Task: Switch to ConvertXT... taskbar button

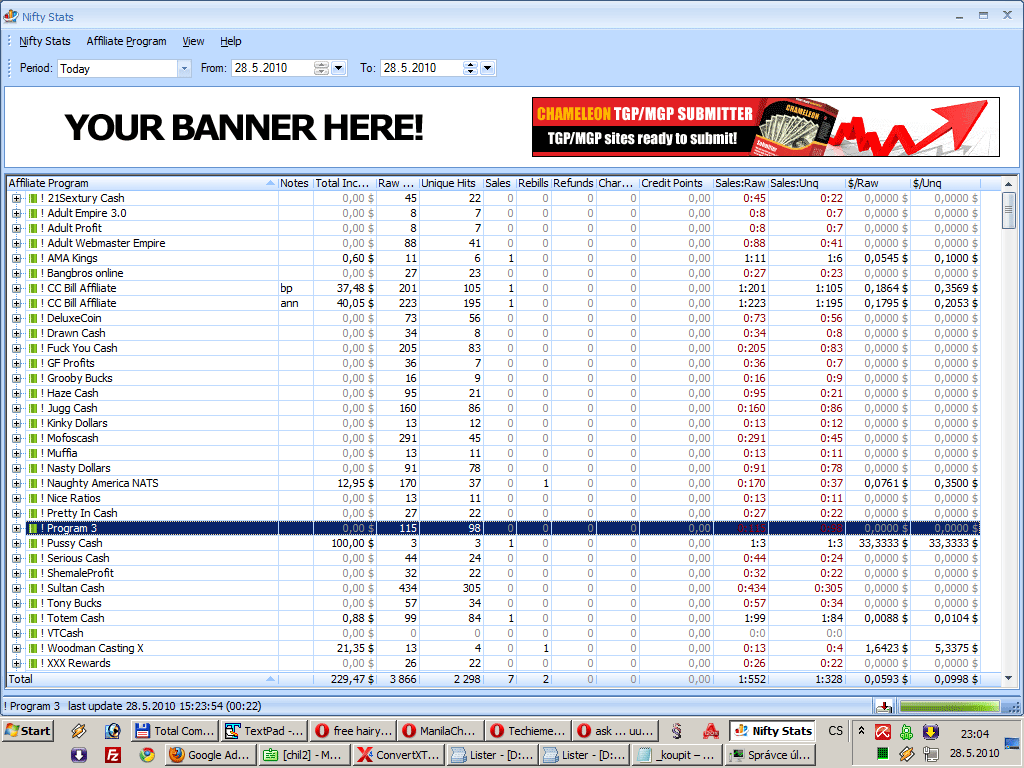Action: pos(399,755)
